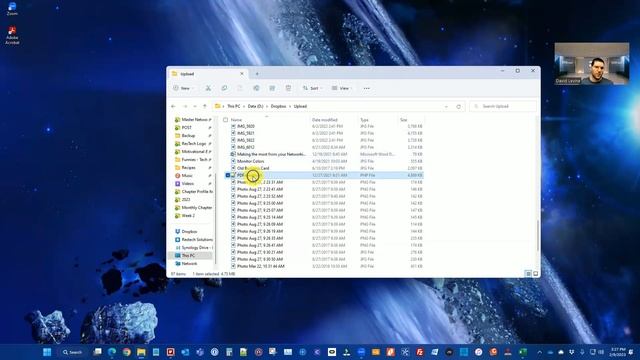Add a new File Explorer tab
This screenshot has width=640, height=360.
pos(257,74)
